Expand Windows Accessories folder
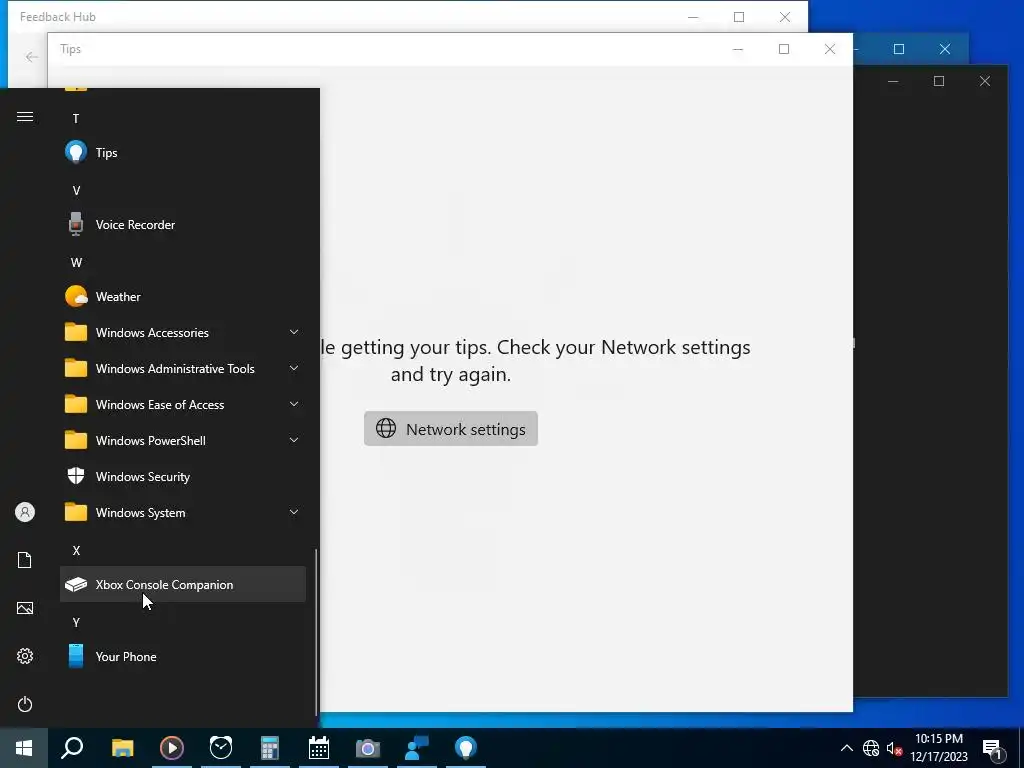 click(183, 332)
